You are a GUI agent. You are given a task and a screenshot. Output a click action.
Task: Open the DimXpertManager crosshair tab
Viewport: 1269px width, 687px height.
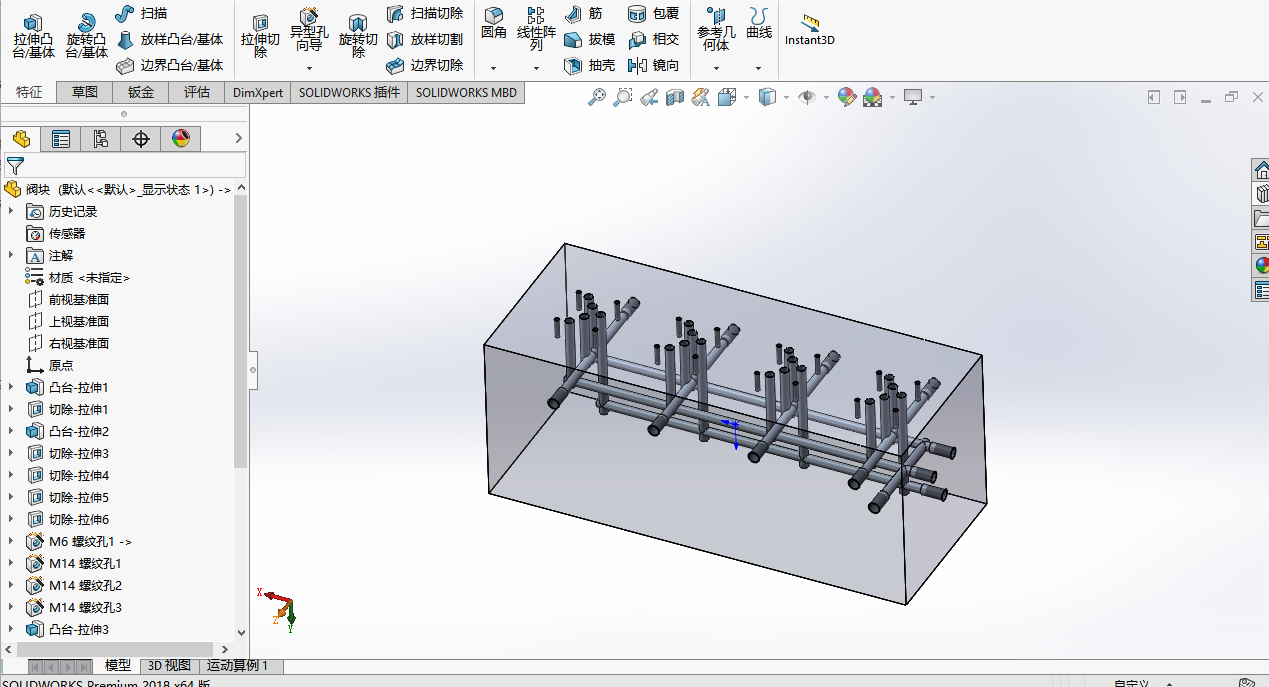141,139
